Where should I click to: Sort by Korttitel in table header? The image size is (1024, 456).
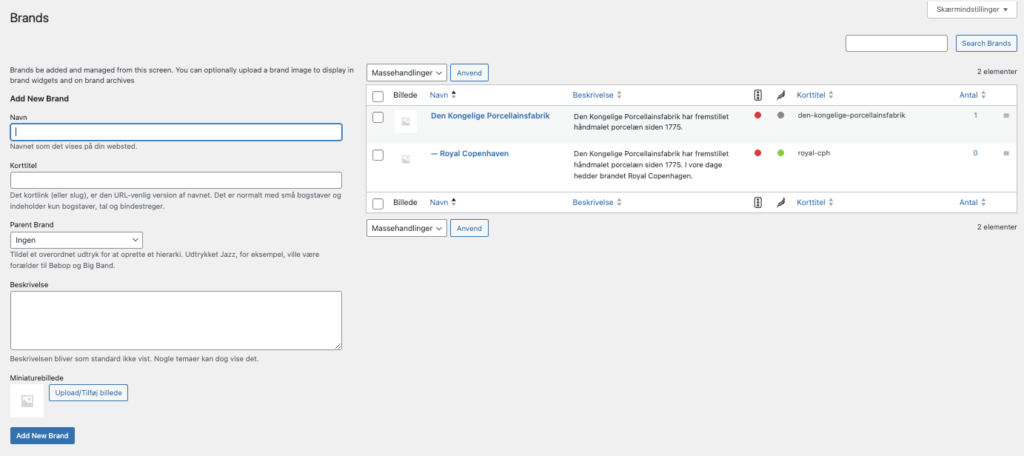(815, 95)
